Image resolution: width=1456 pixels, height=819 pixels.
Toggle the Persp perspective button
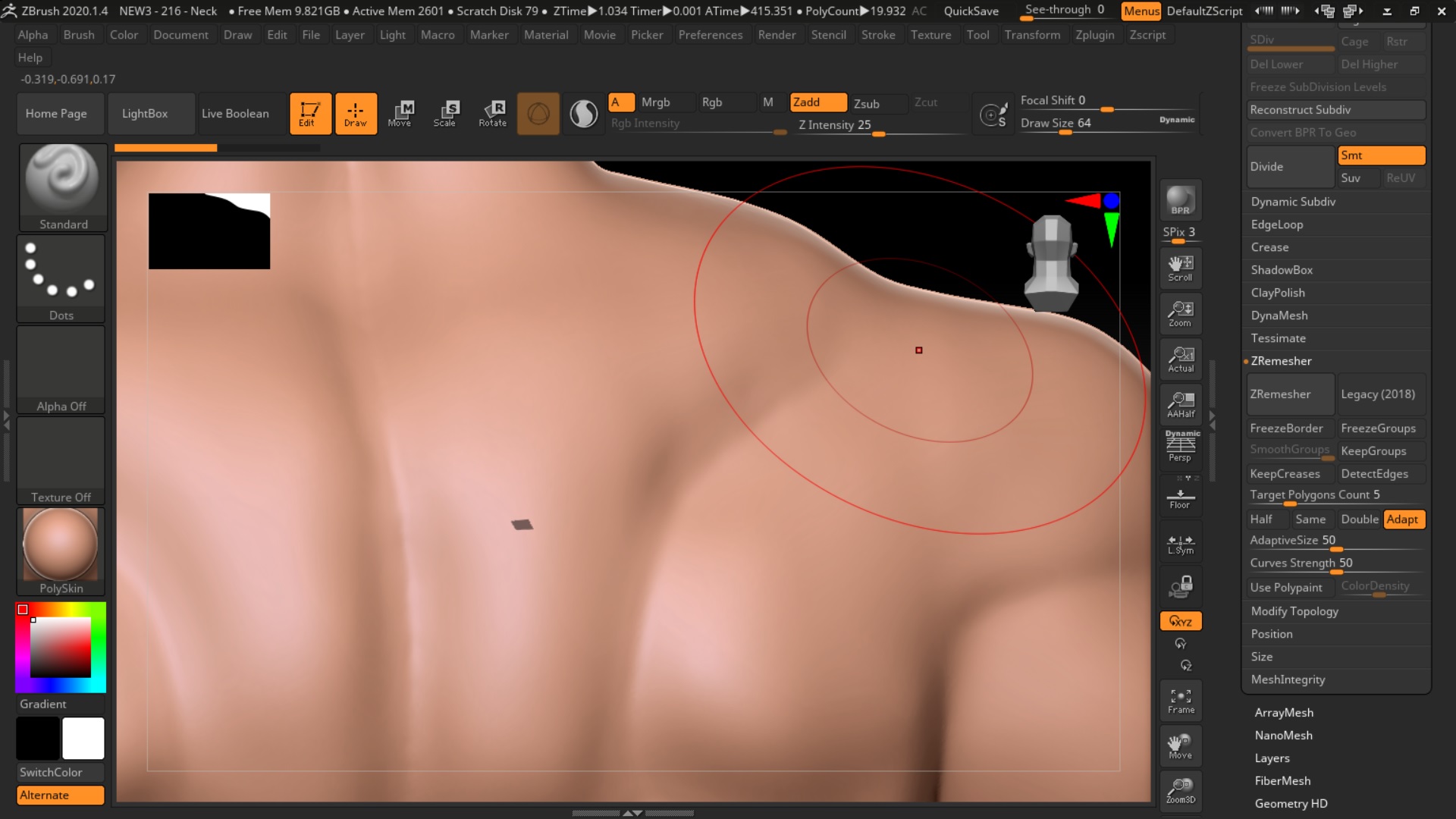click(x=1180, y=446)
